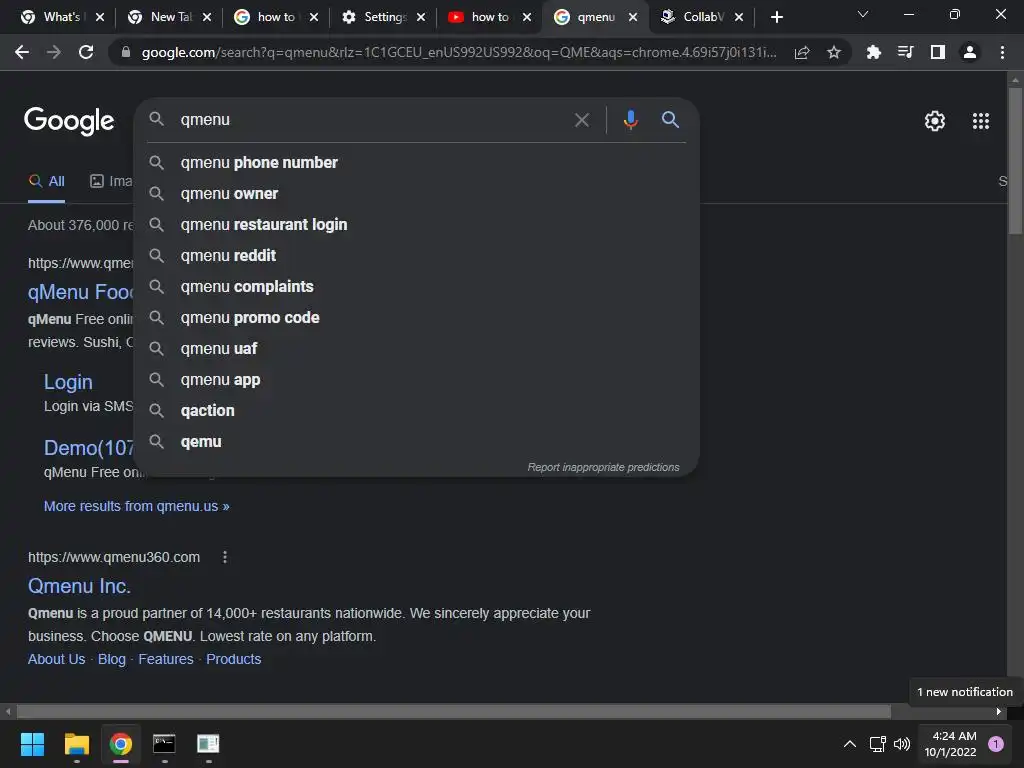
Task: Go back to previous page
Action: point(22,52)
